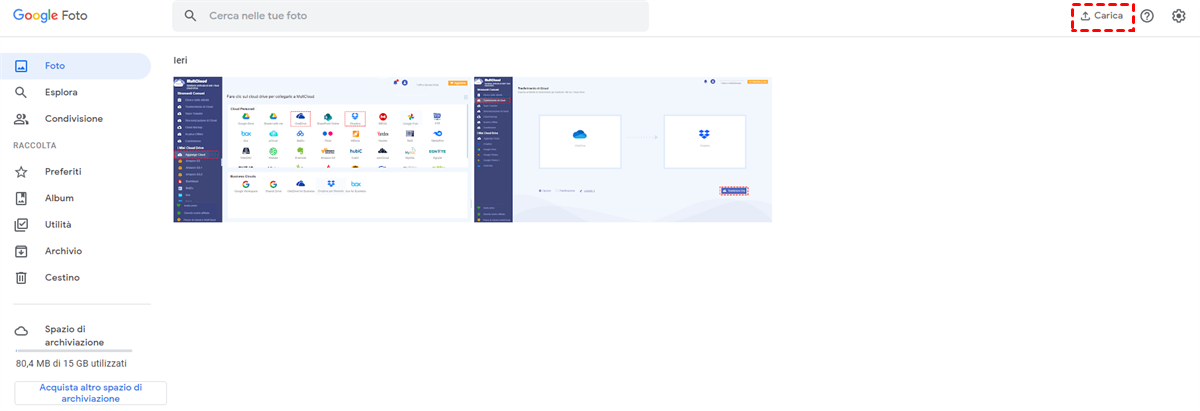Focus the 'Cerca nelle tue foto' search field
This screenshot has height=411, width=1200.
click(410, 16)
